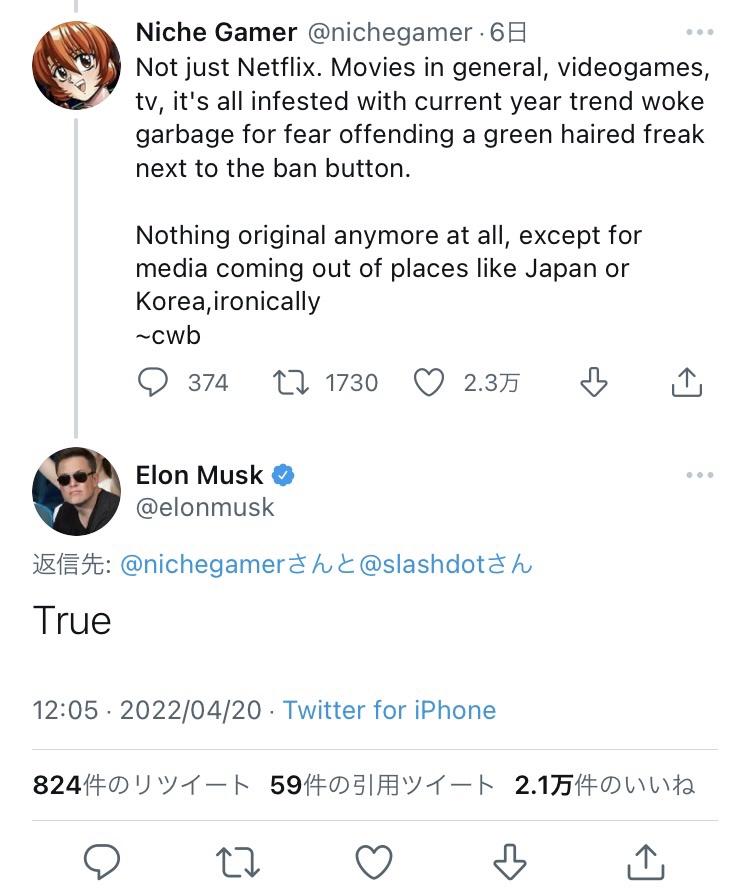Viewport: 750px width, 892px height.
Task: View the 824 retweets list
Action: coord(141,785)
